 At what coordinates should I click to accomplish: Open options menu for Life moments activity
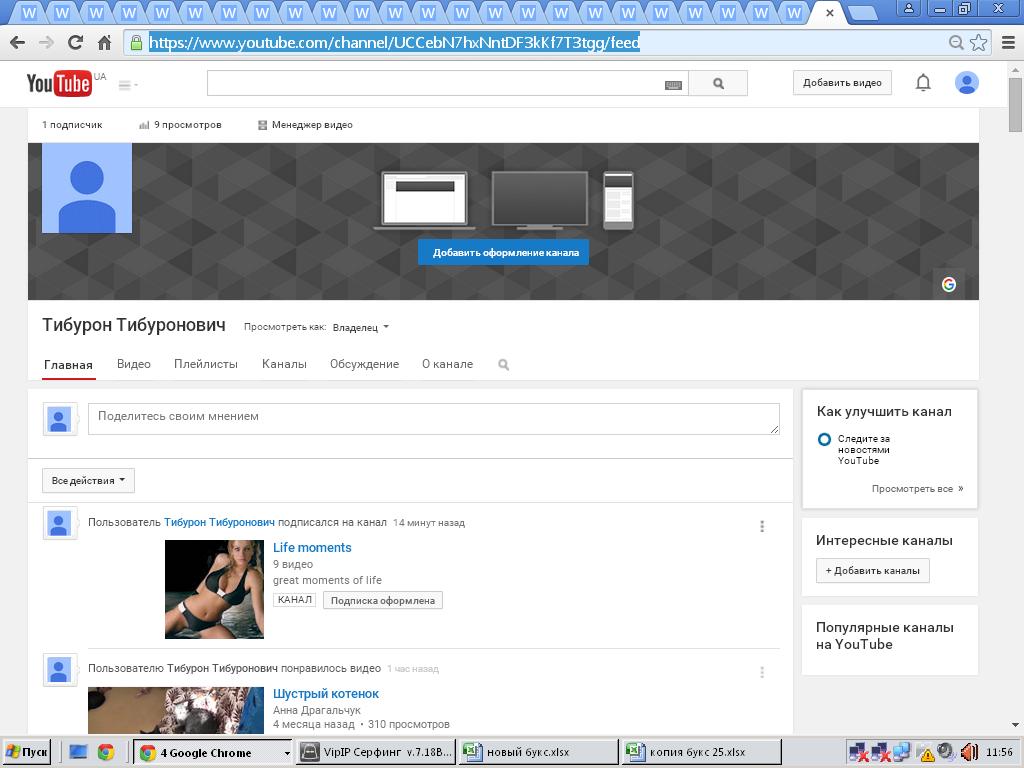point(761,526)
